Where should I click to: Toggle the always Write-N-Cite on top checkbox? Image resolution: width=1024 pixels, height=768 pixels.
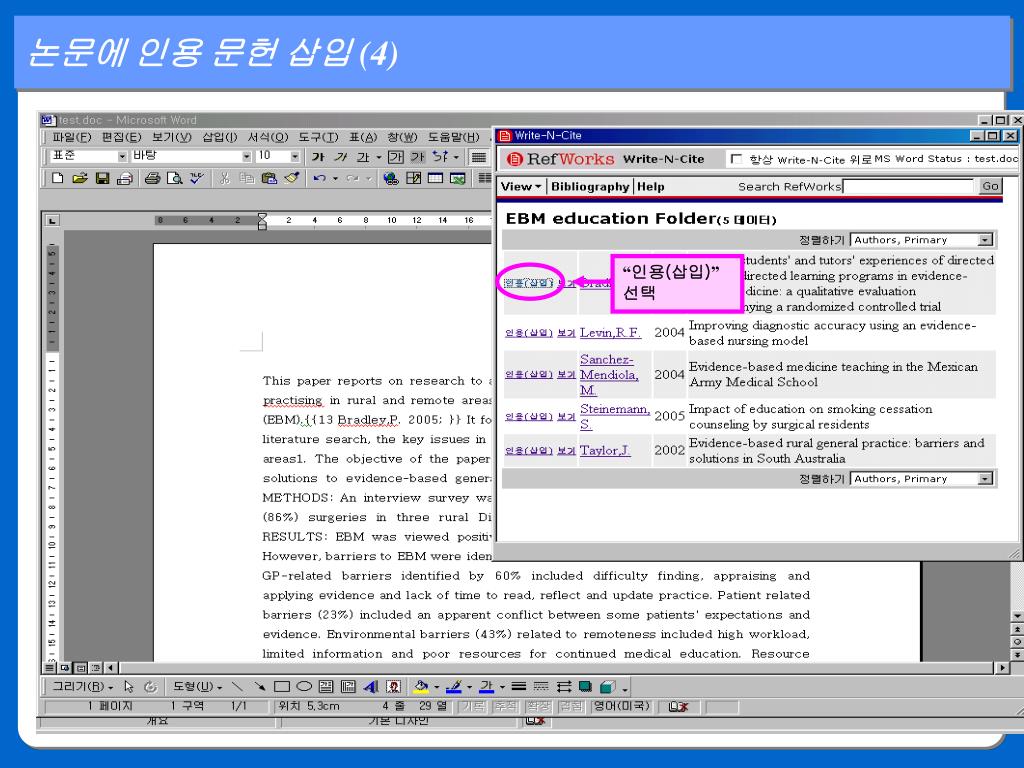point(736,159)
